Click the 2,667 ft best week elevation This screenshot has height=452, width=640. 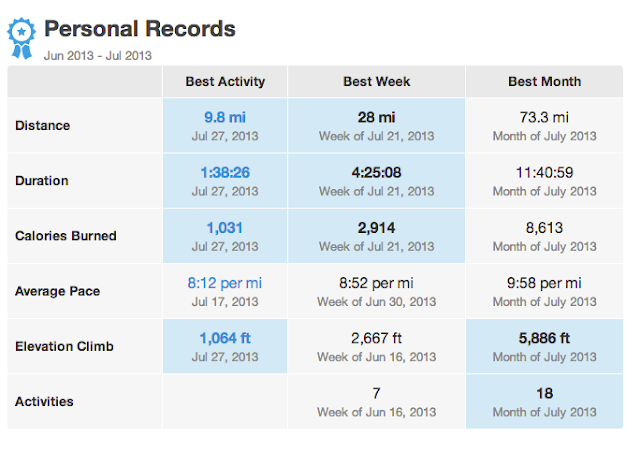377,338
